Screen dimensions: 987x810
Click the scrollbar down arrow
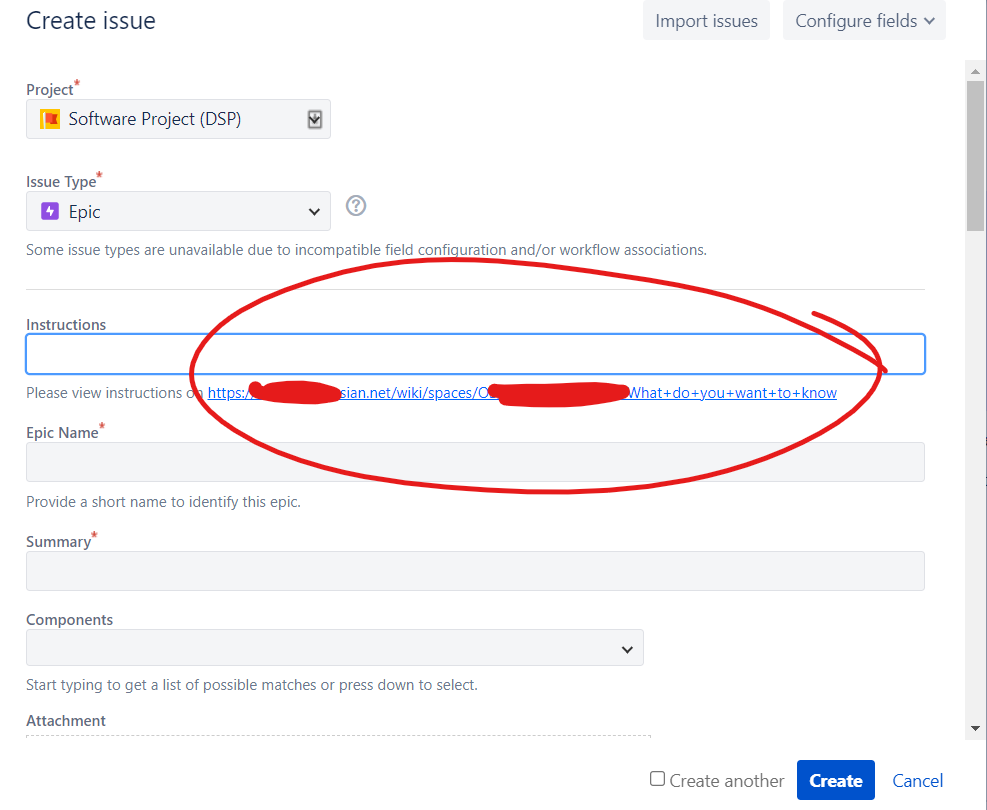coord(975,728)
